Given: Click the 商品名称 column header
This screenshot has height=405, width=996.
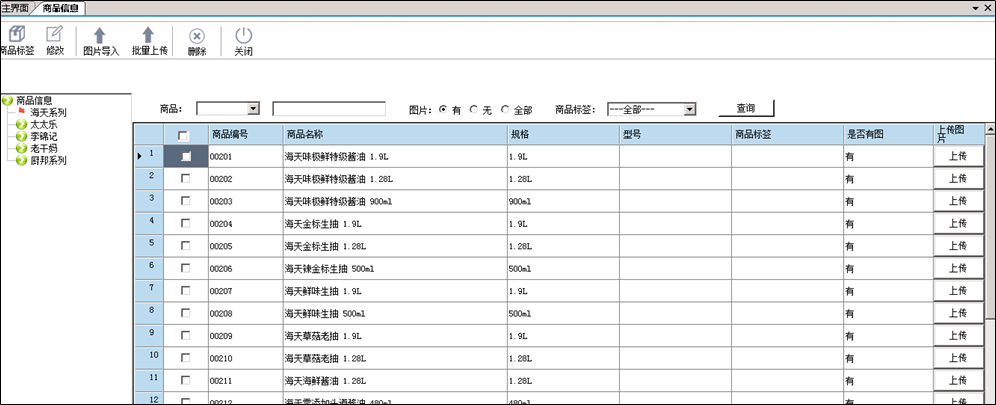Looking at the screenshot, I should (x=395, y=135).
